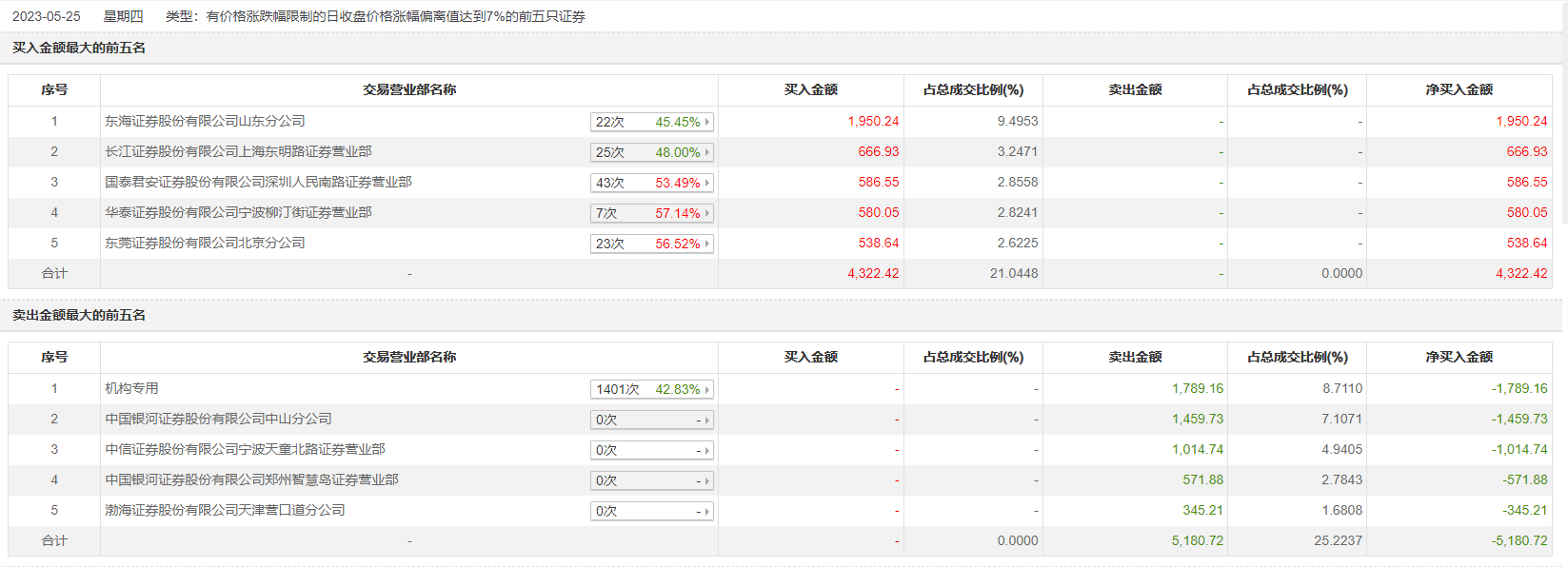This screenshot has height=567, width=1568.
Task: Expand 国泰君安深圳人民南路 43次 dropdown
Action: (707, 183)
